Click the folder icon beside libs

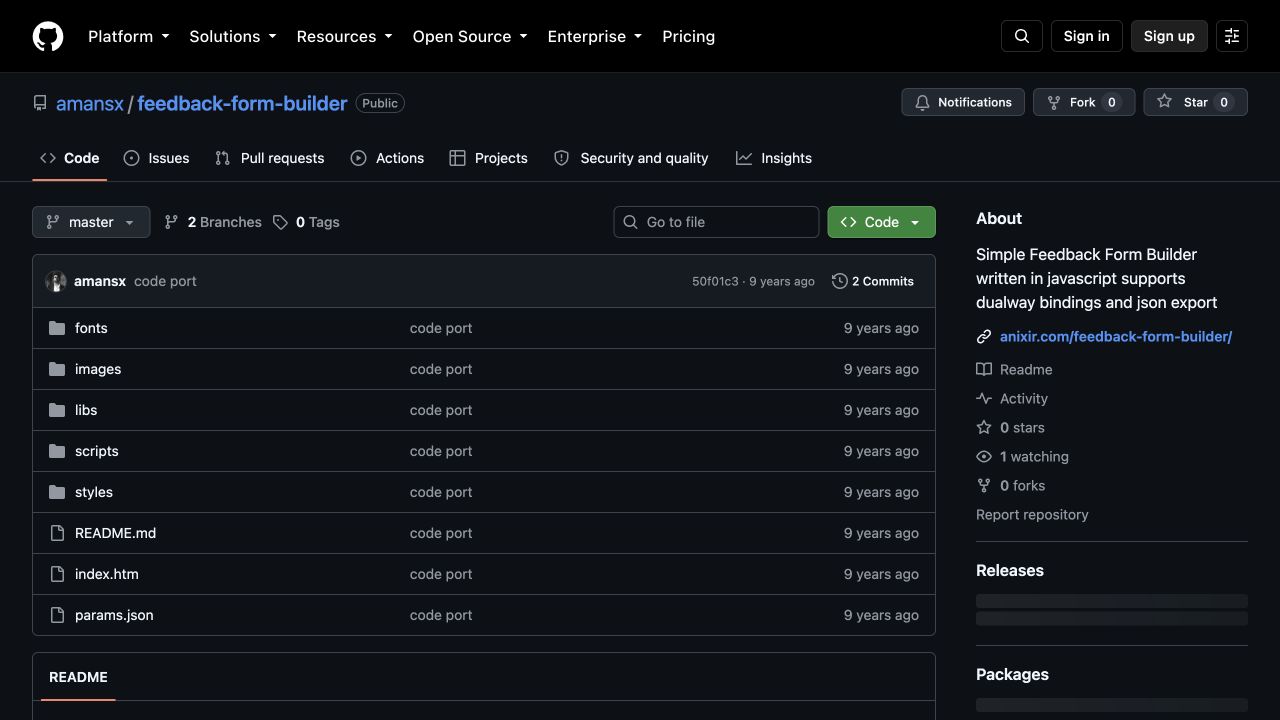coord(57,410)
